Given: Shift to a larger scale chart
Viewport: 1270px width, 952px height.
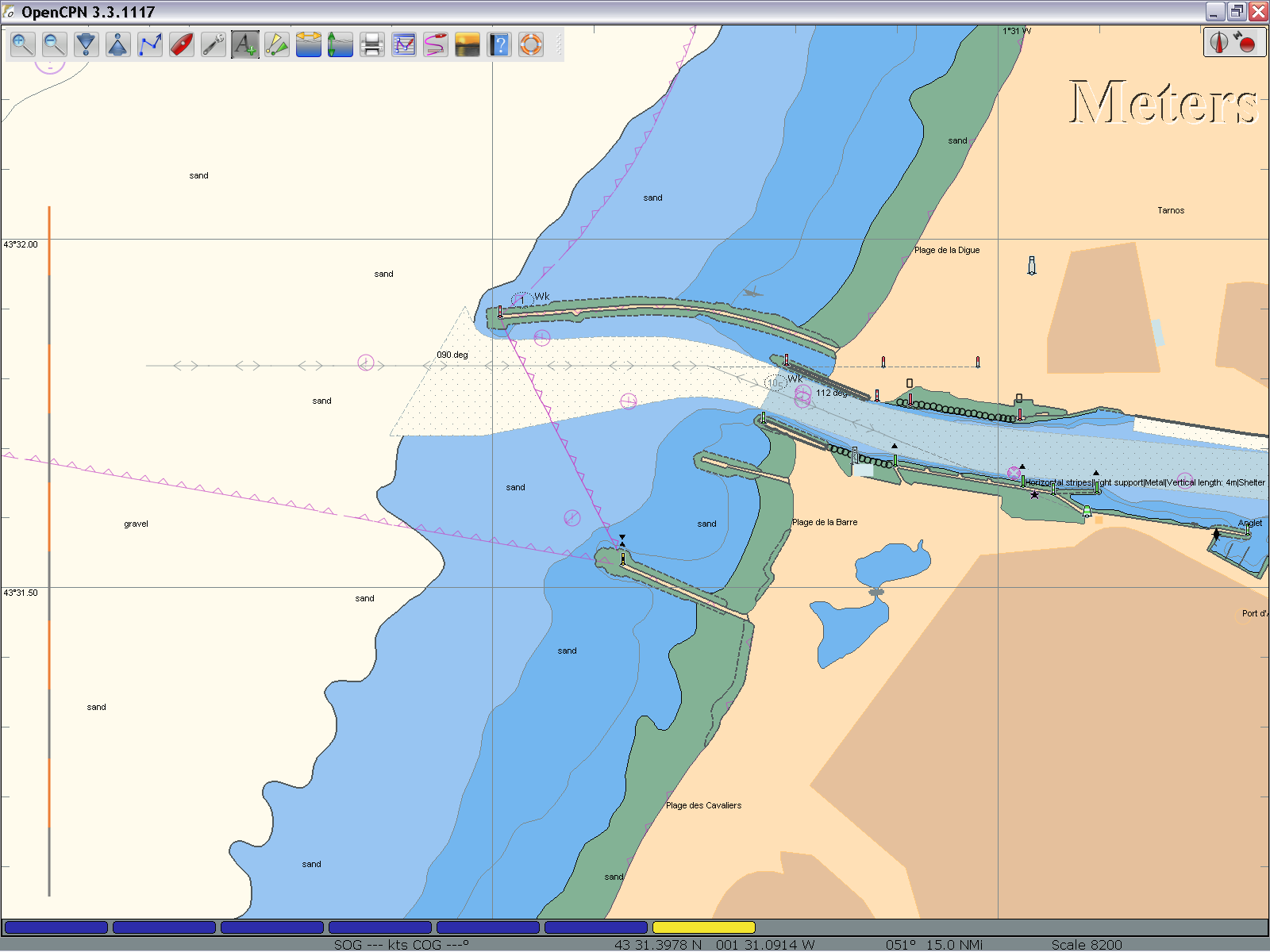Looking at the screenshot, I should [x=86, y=44].
